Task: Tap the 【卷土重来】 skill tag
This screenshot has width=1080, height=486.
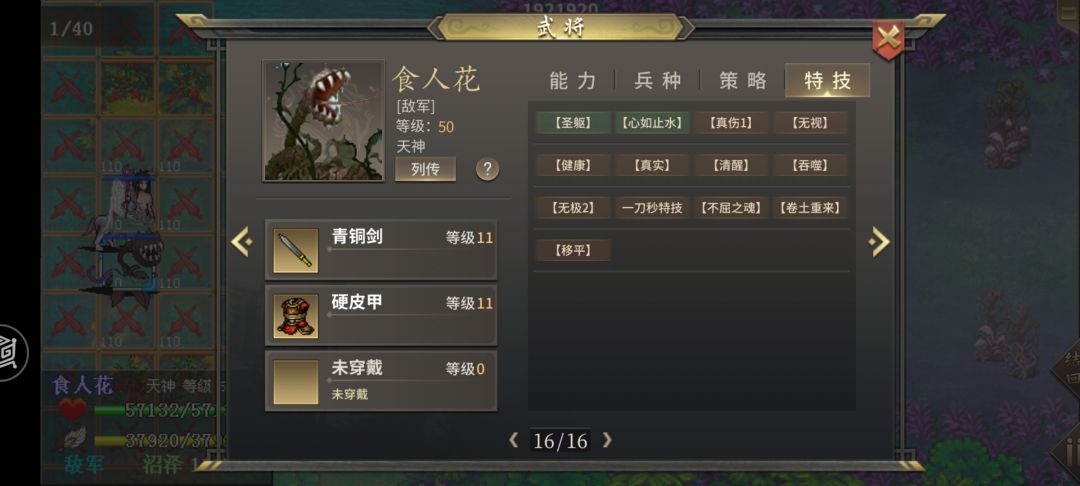Action: coord(809,207)
